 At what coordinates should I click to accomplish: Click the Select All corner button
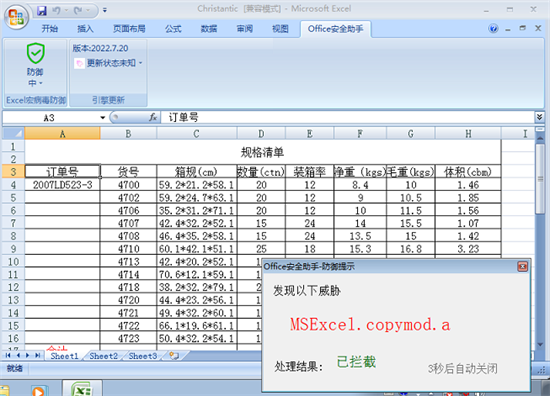tap(13, 134)
